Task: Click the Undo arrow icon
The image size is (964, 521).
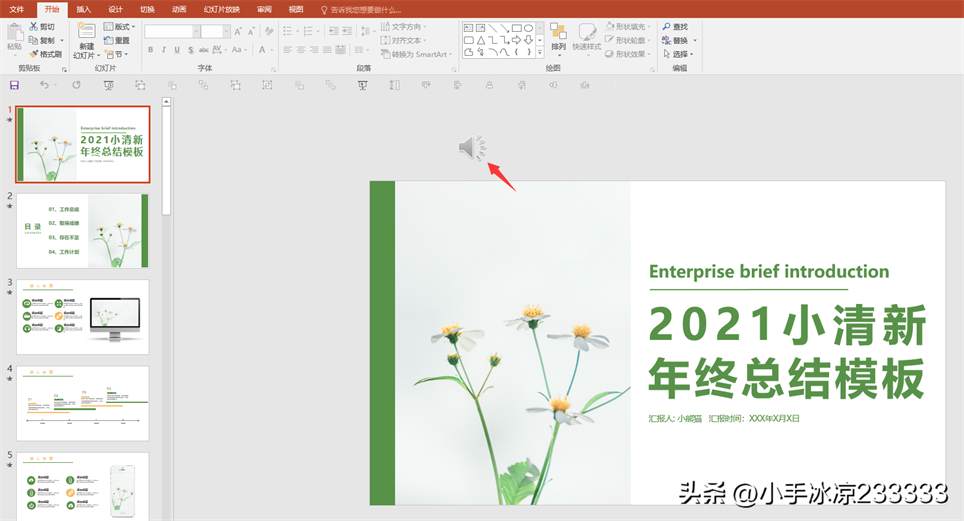Action: [x=44, y=86]
